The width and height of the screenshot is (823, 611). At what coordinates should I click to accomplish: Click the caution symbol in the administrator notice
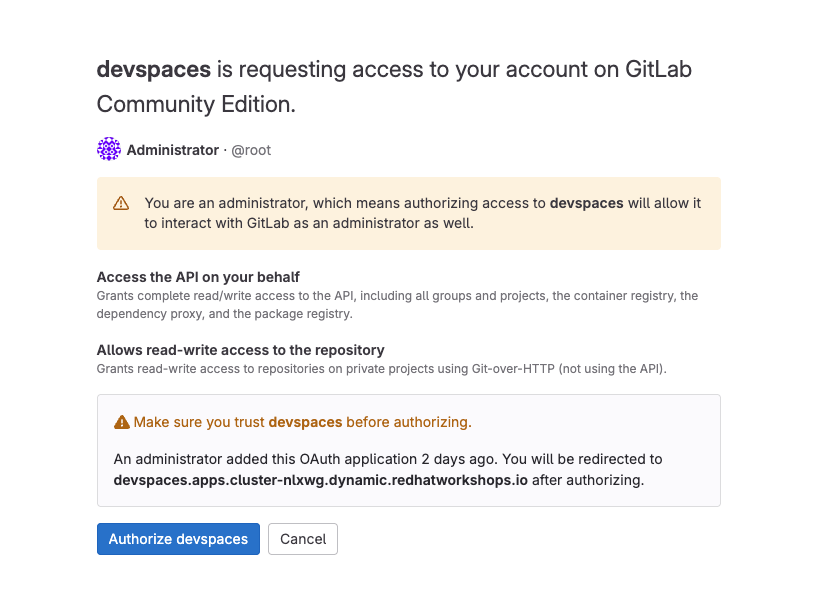pyautogui.click(x=120, y=202)
